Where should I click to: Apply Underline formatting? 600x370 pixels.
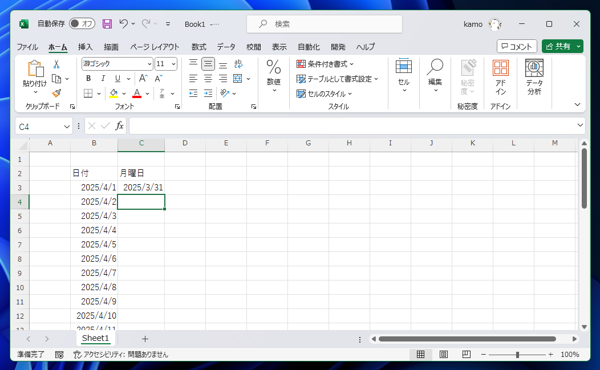pyautogui.click(x=117, y=78)
